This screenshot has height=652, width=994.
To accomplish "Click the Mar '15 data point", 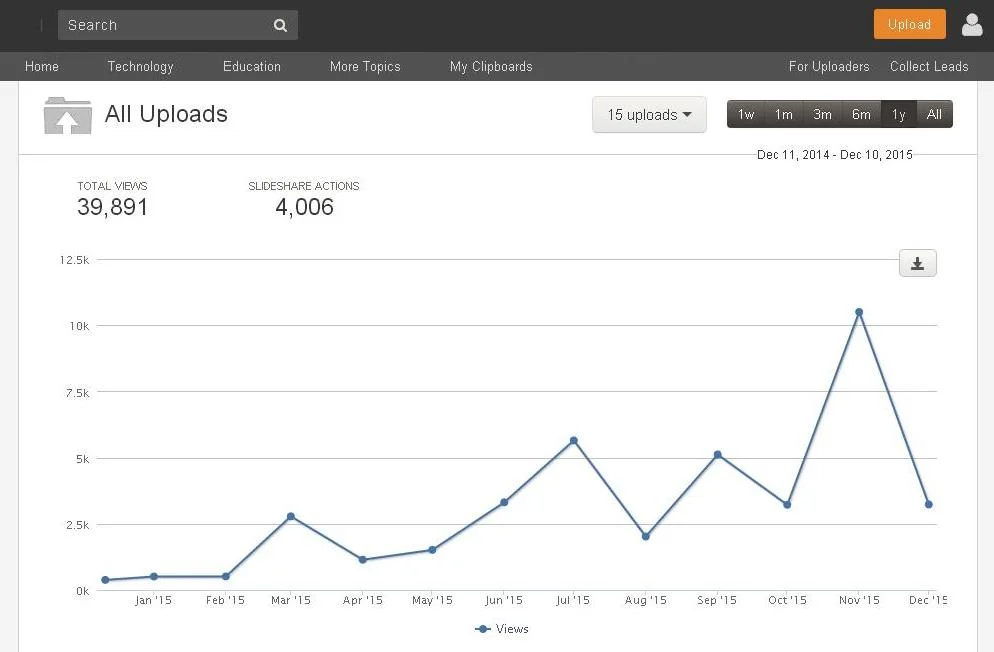I will [291, 516].
